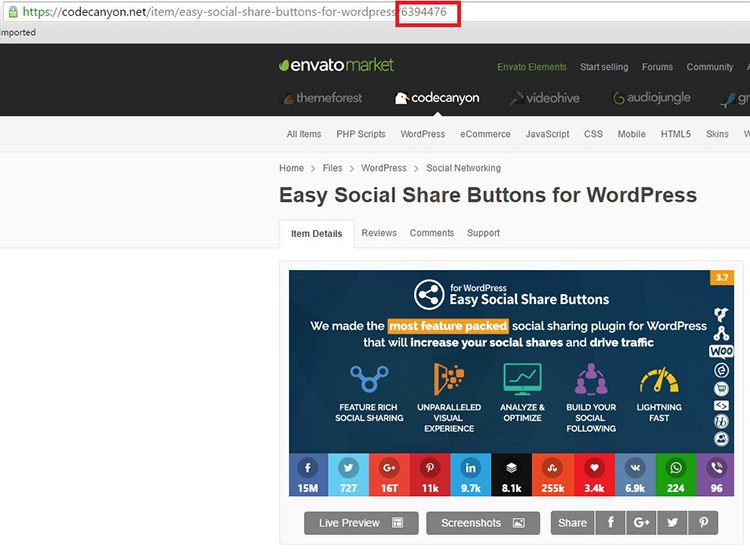Share item on Google Plus

click(x=641, y=523)
